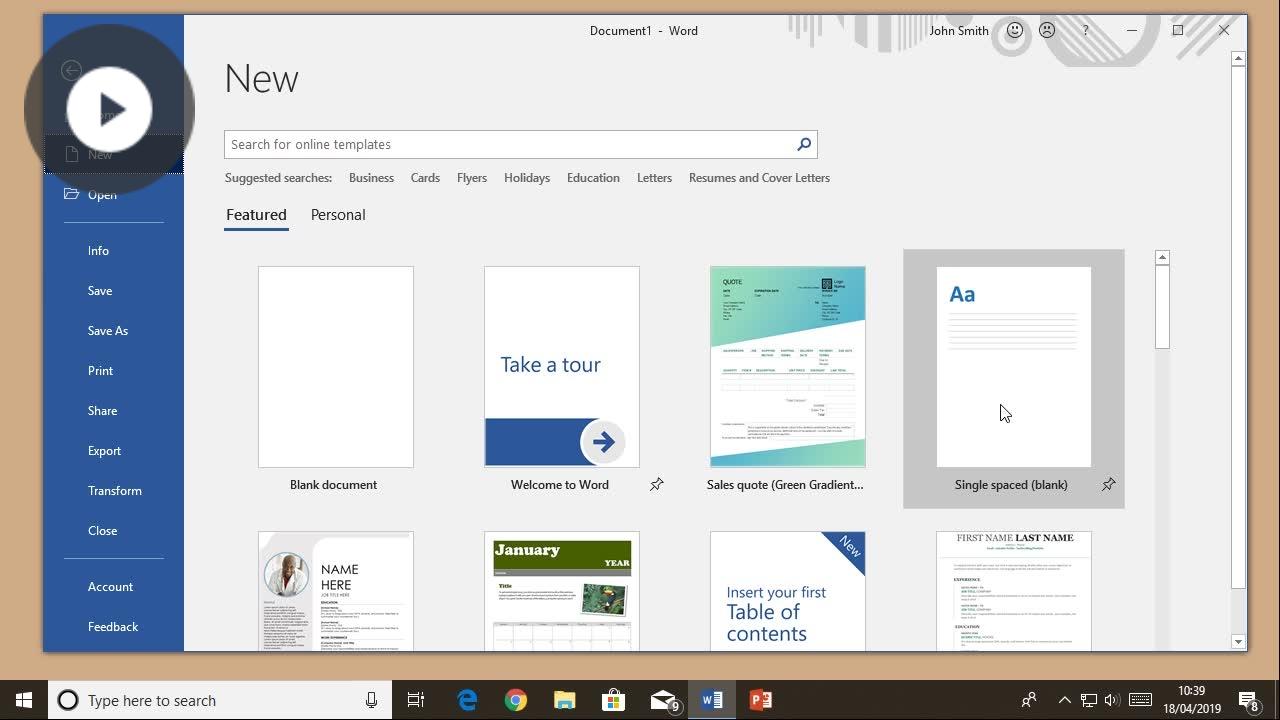Select the Featured templates tab
Viewport: 1280px width, 720px height.
tap(256, 214)
